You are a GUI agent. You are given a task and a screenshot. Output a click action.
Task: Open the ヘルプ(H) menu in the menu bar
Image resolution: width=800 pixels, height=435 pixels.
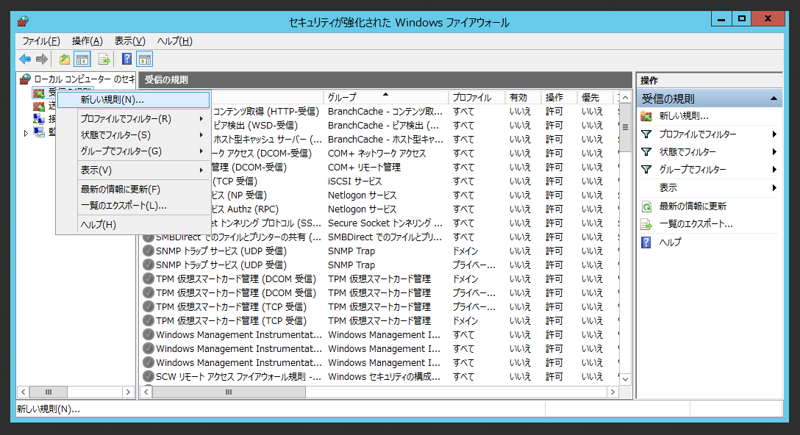(174, 41)
